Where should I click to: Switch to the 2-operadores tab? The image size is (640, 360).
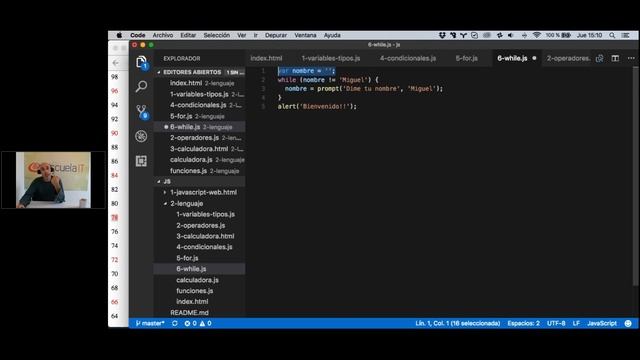coord(568,58)
